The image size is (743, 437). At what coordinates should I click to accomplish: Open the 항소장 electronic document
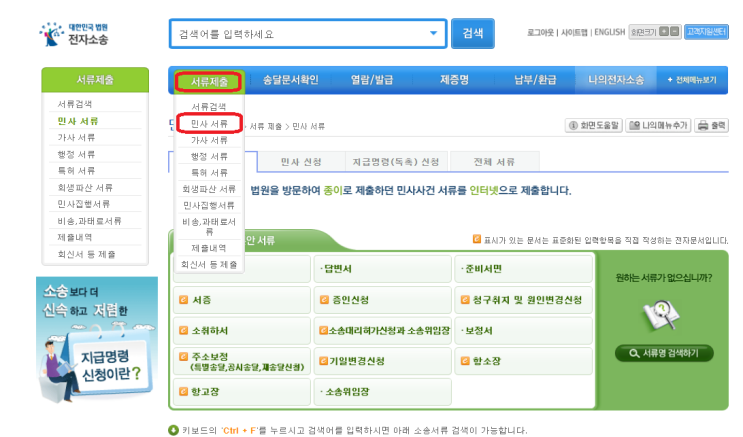point(524,361)
